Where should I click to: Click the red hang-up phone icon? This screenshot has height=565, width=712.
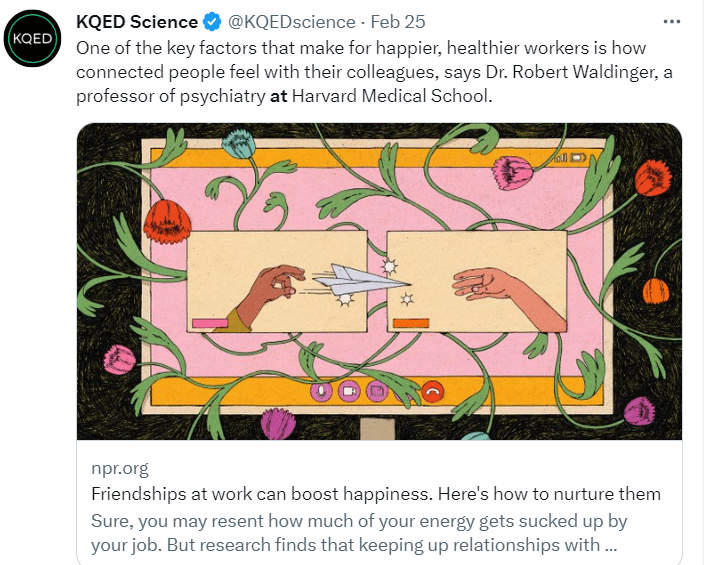pyautogui.click(x=432, y=391)
